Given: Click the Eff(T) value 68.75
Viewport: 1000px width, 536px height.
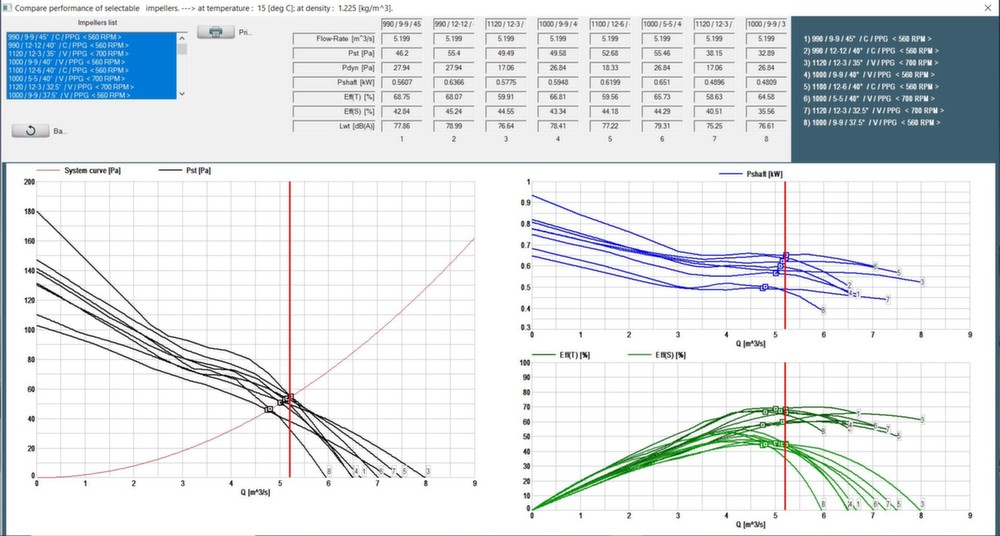Looking at the screenshot, I should pyautogui.click(x=402, y=98).
